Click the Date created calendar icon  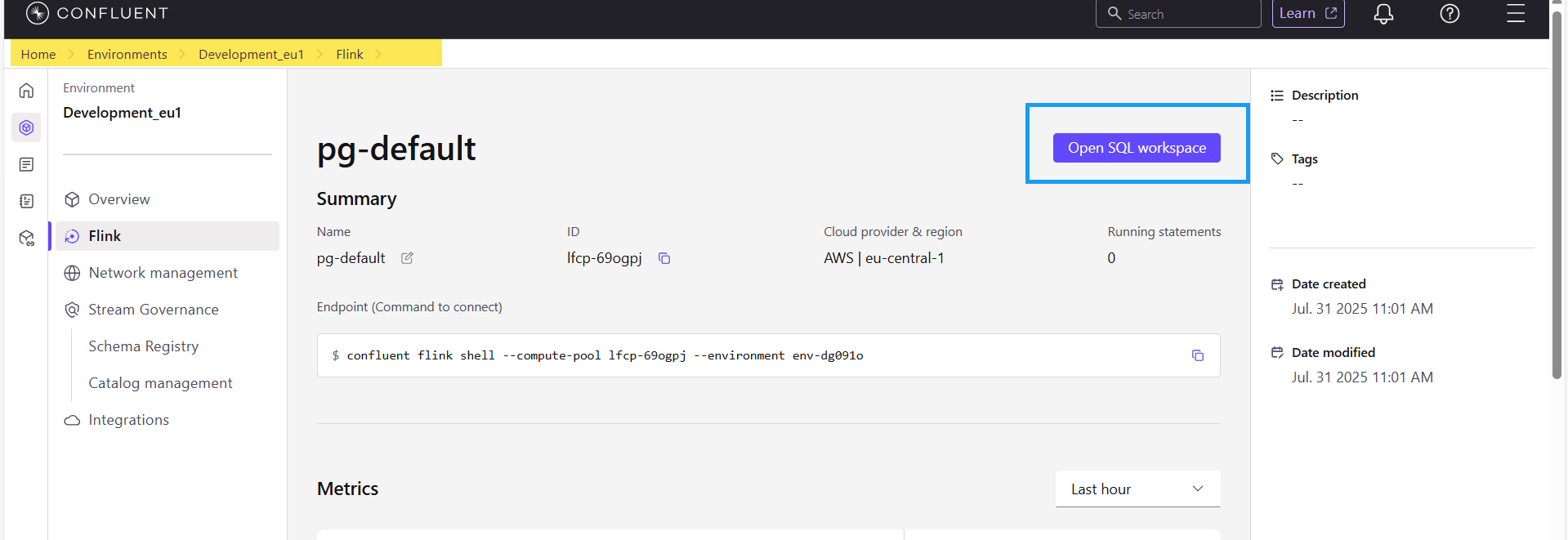(x=1277, y=284)
